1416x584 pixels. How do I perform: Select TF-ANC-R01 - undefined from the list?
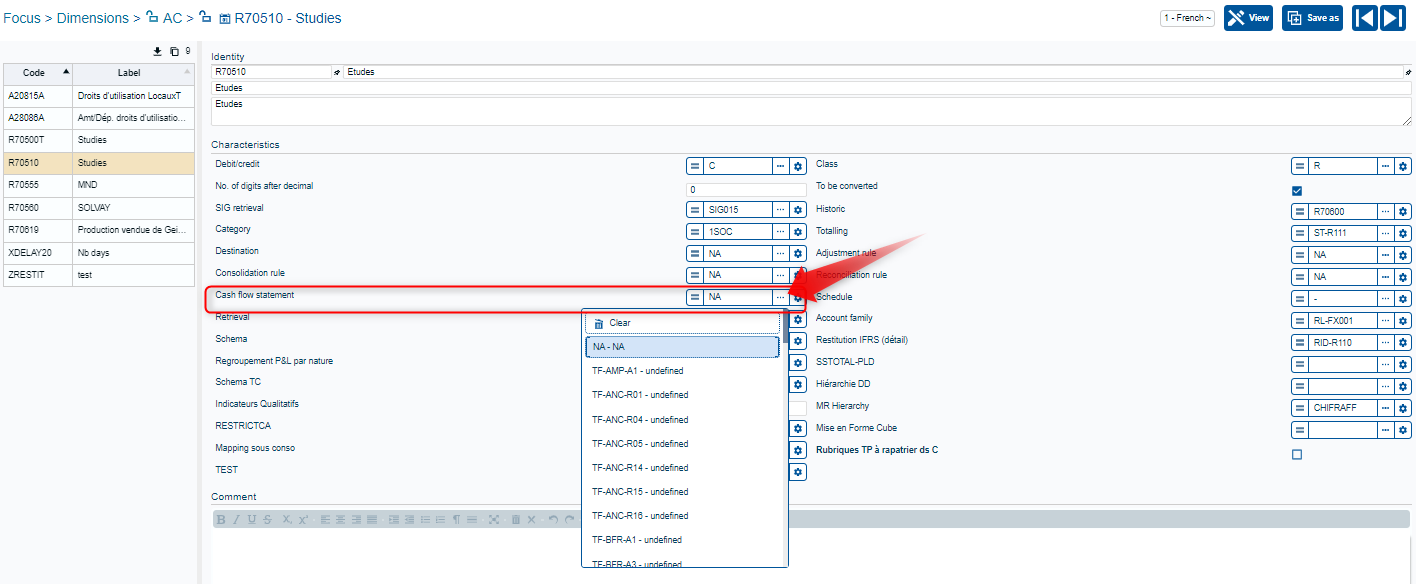coord(682,395)
